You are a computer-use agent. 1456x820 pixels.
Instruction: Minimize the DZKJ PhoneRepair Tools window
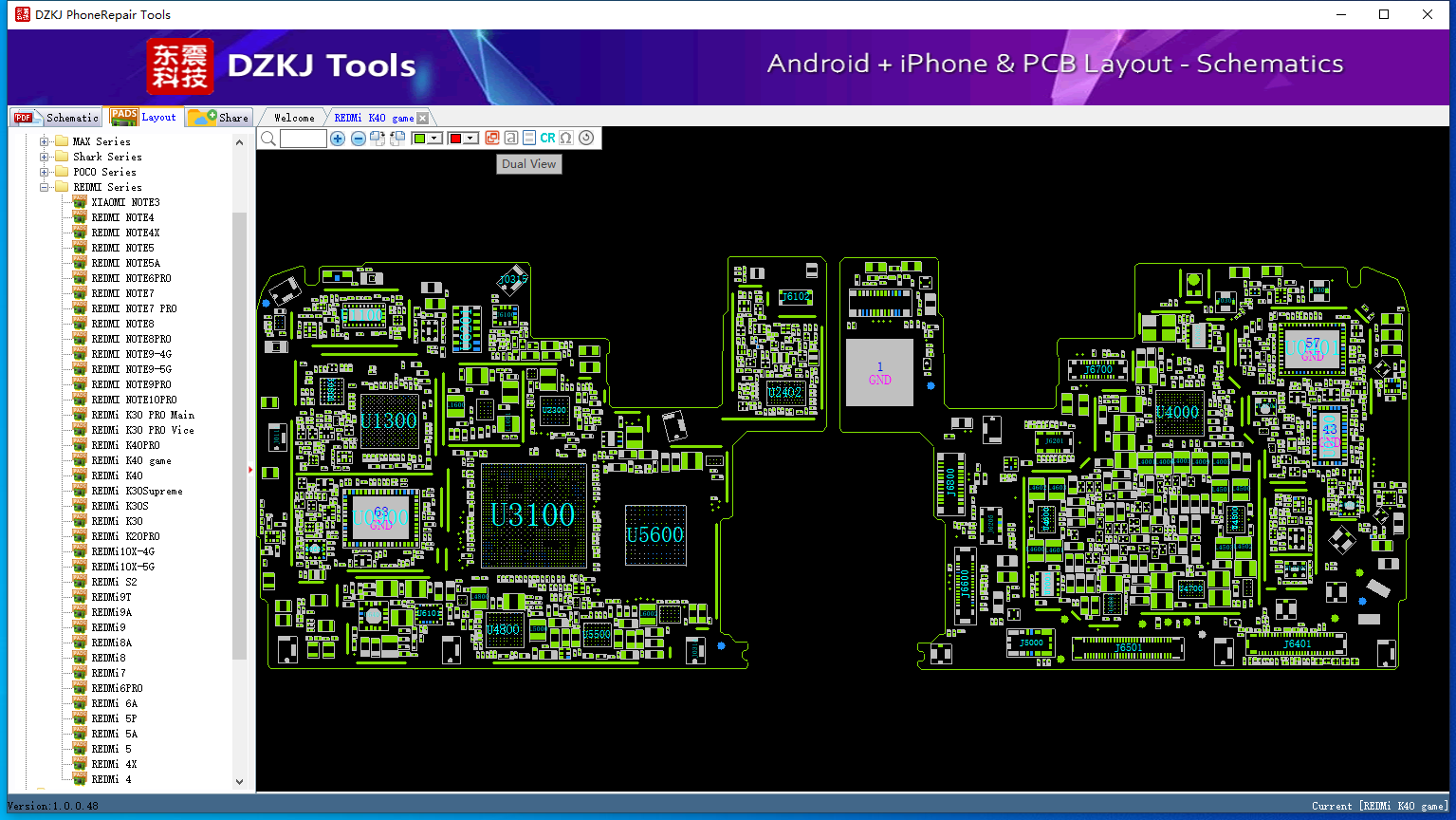(1341, 14)
